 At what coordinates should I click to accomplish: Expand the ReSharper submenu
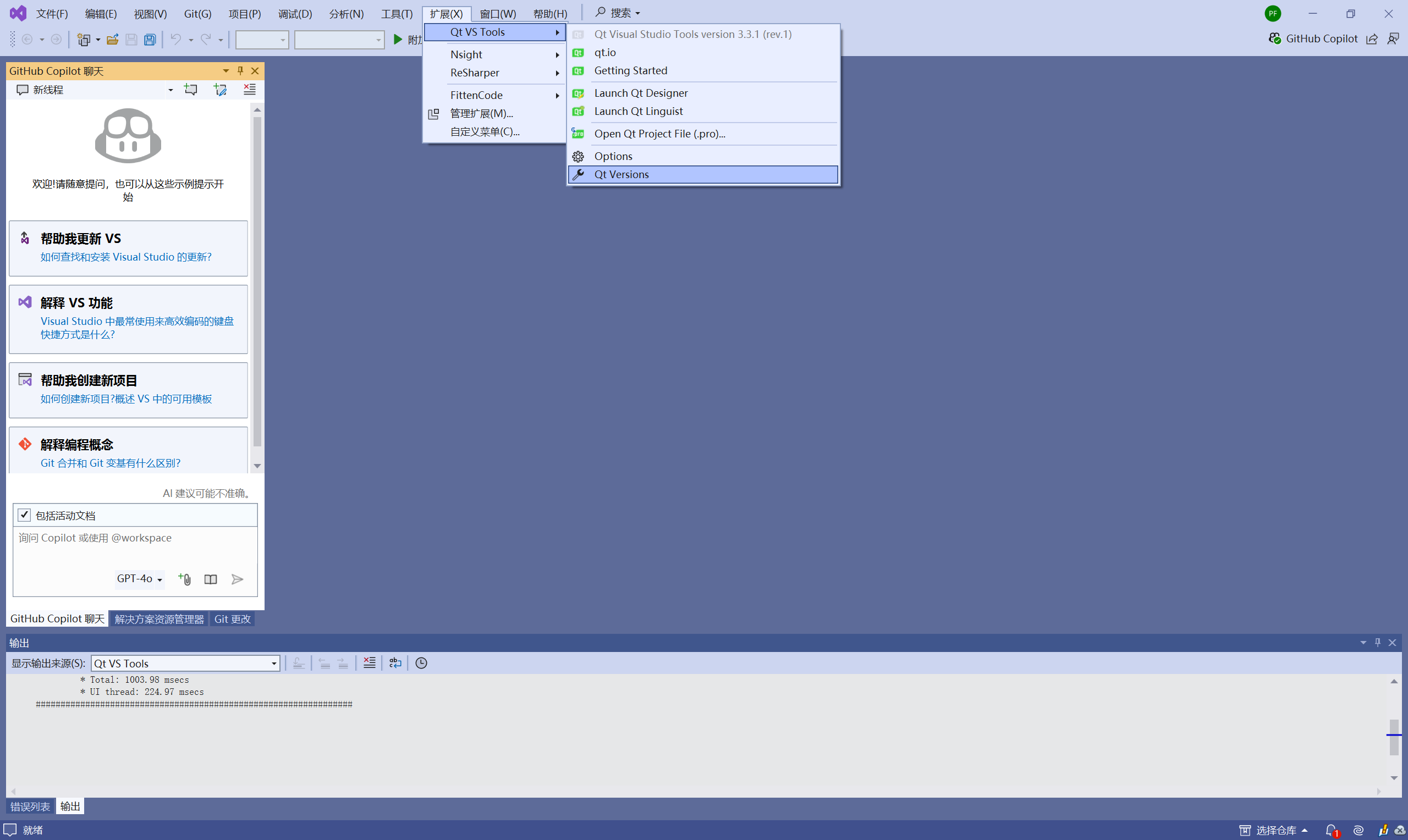coord(495,73)
